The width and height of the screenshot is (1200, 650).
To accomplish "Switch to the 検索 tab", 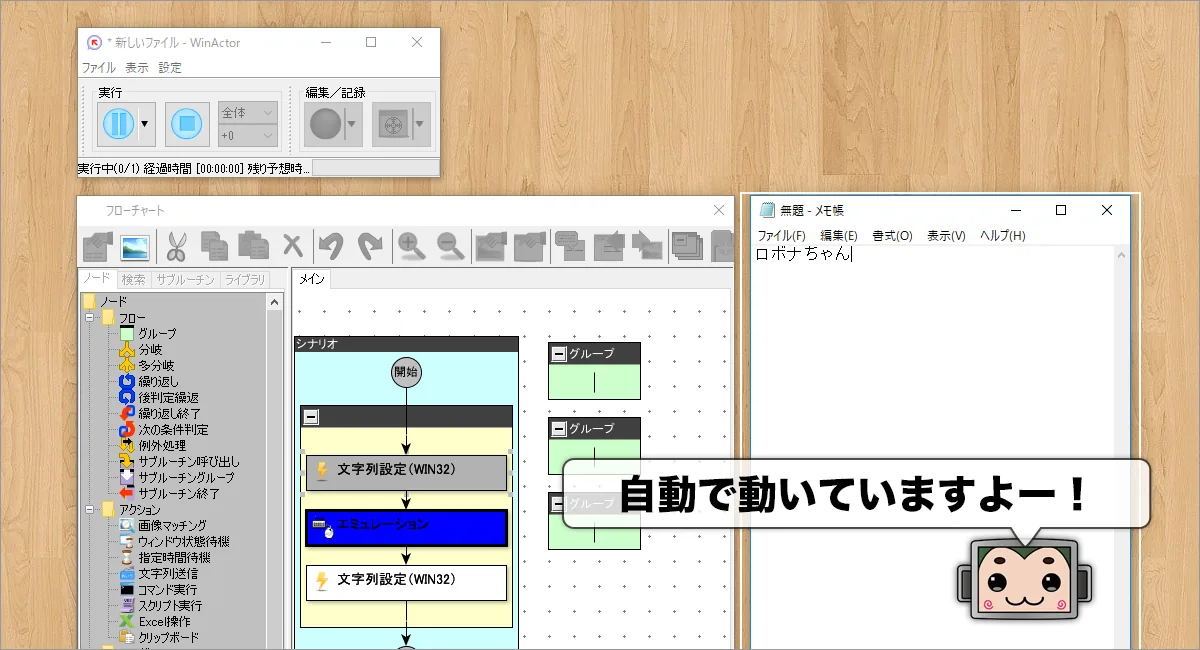I will click(132, 279).
